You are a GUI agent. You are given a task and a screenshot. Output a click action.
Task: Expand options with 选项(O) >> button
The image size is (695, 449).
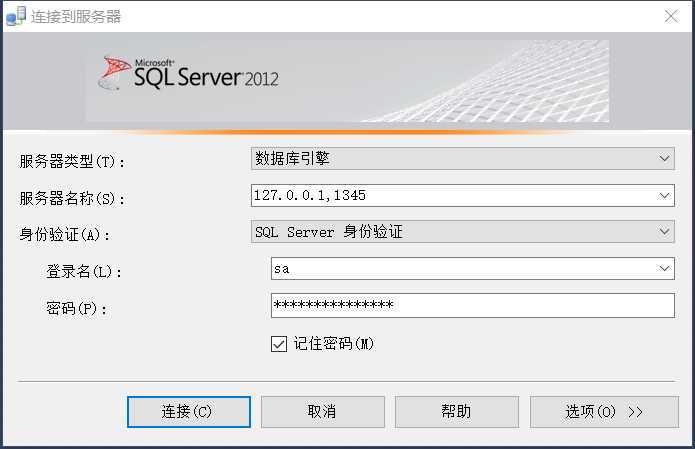(604, 412)
